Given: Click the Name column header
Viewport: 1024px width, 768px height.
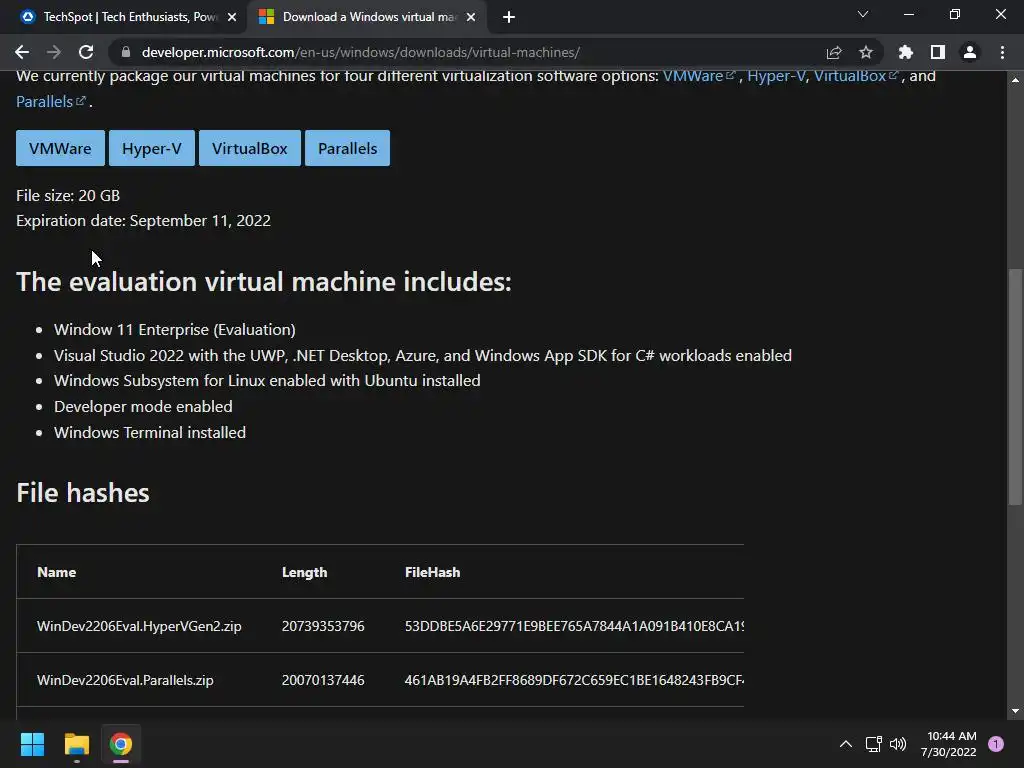Looking at the screenshot, I should pos(57,572).
